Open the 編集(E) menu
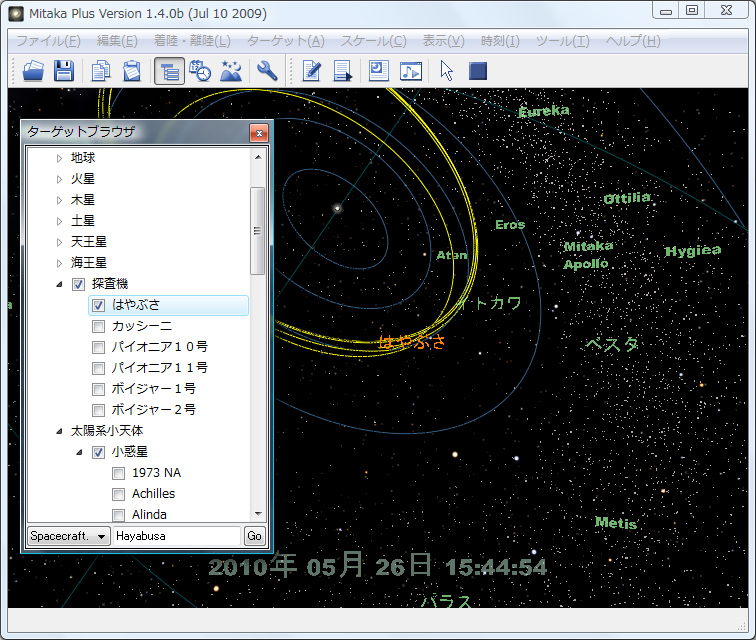Image resolution: width=756 pixels, height=640 pixels. (117, 41)
